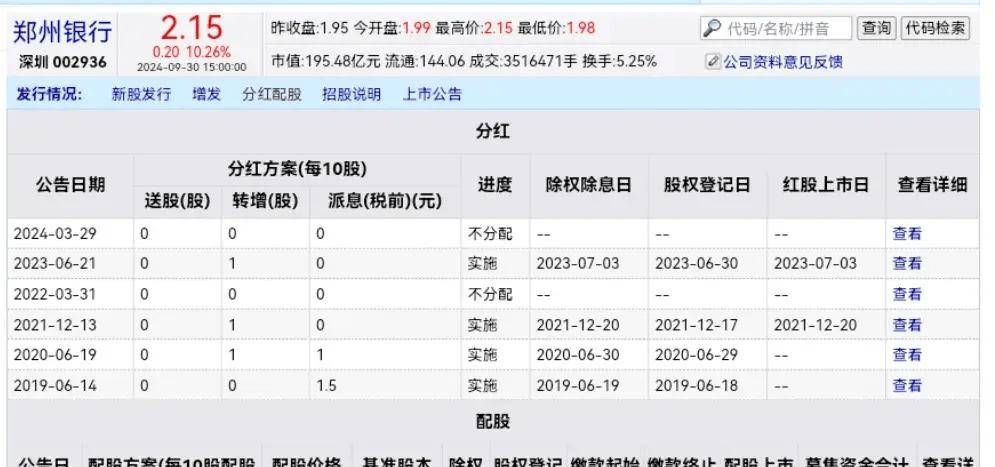Screen dimensions: 995x467
Task: Click record date 2021-12-17
Action: 696,325
